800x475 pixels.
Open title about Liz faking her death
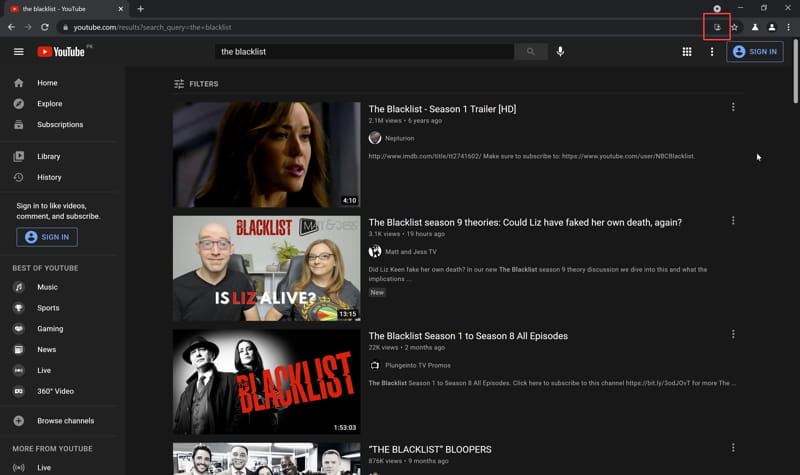tap(525, 222)
